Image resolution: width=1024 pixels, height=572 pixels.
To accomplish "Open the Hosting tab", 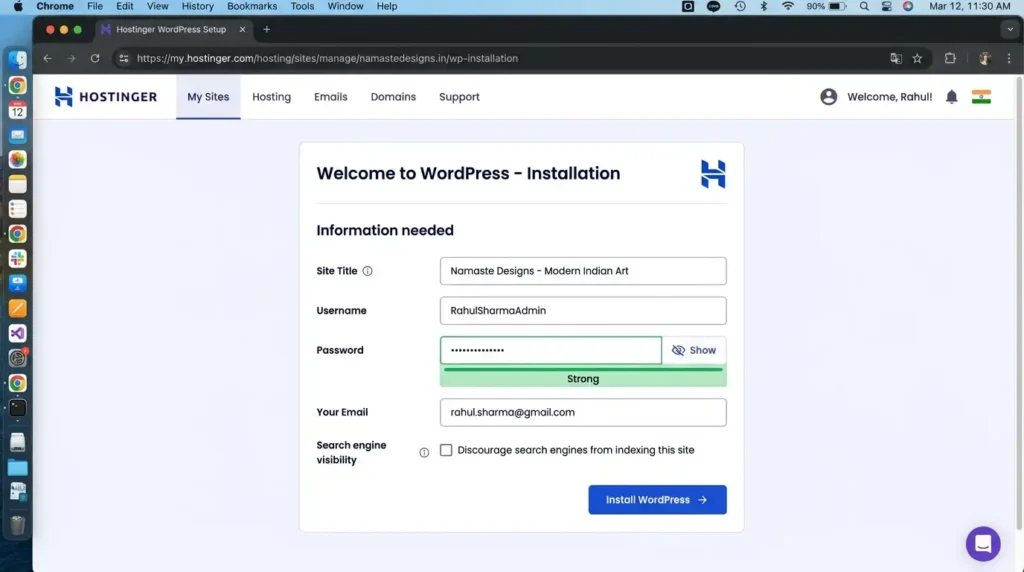I will [272, 97].
